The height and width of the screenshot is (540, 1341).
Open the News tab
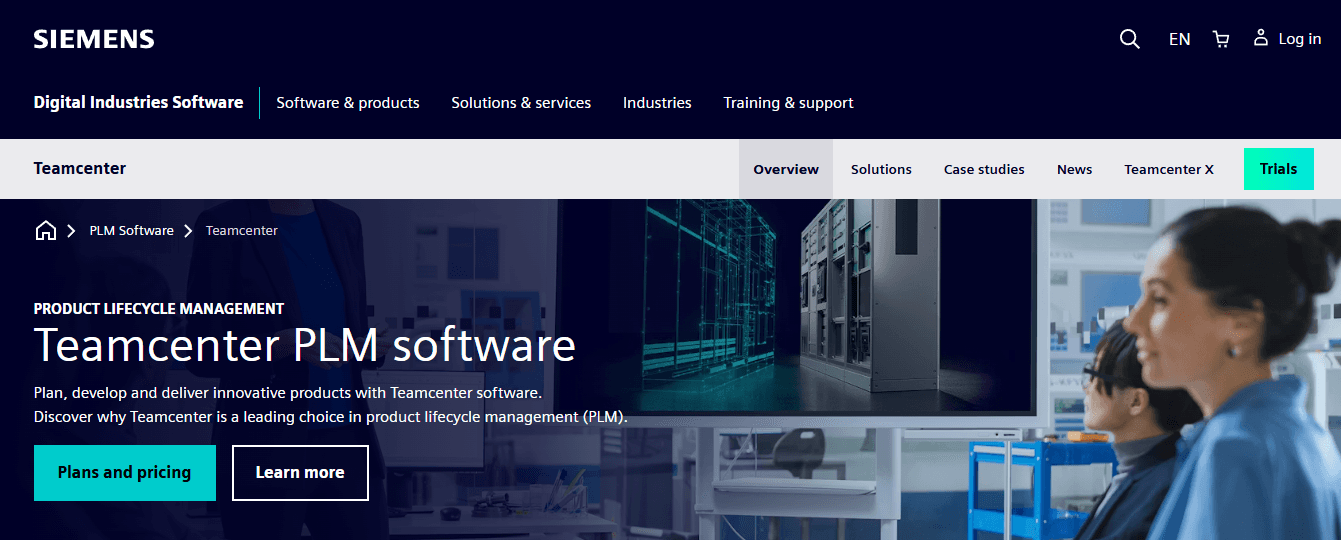tap(1075, 169)
